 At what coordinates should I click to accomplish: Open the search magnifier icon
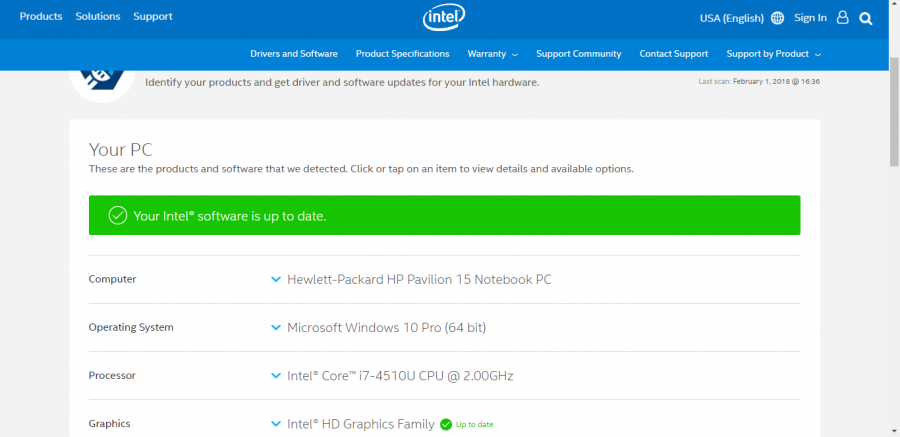coord(866,17)
